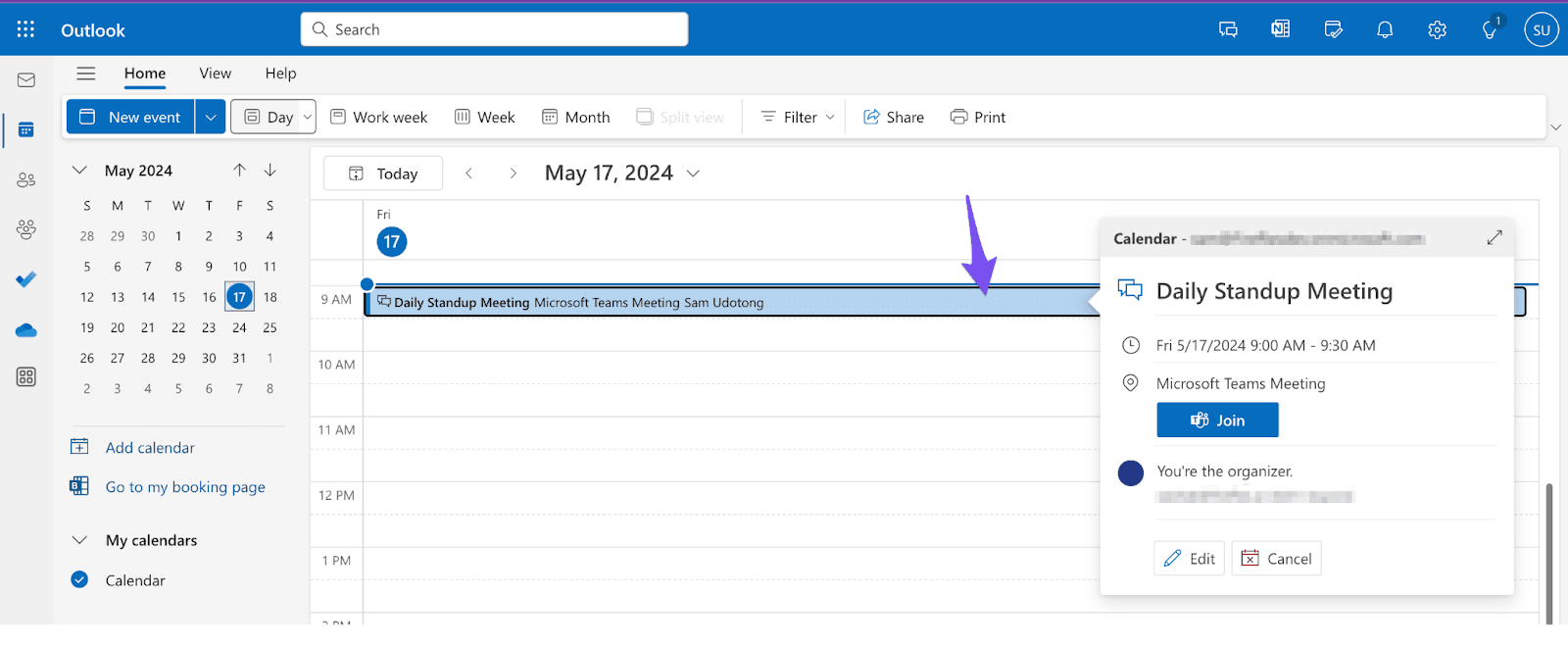Select Daily Standup Meeting event block
1568x647 pixels.
coord(733,302)
